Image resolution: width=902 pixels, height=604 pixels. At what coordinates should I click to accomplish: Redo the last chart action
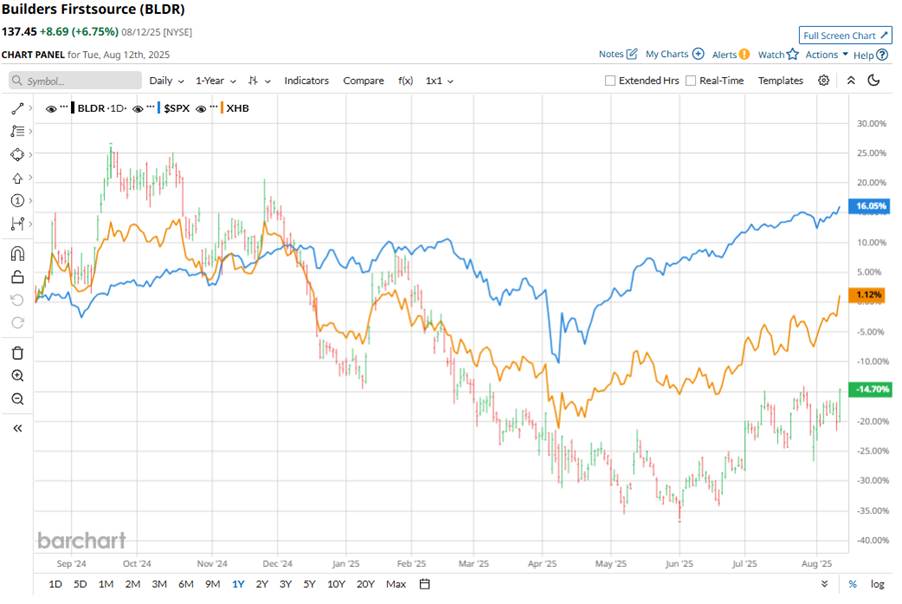pyautogui.click(x=17, y=323)
